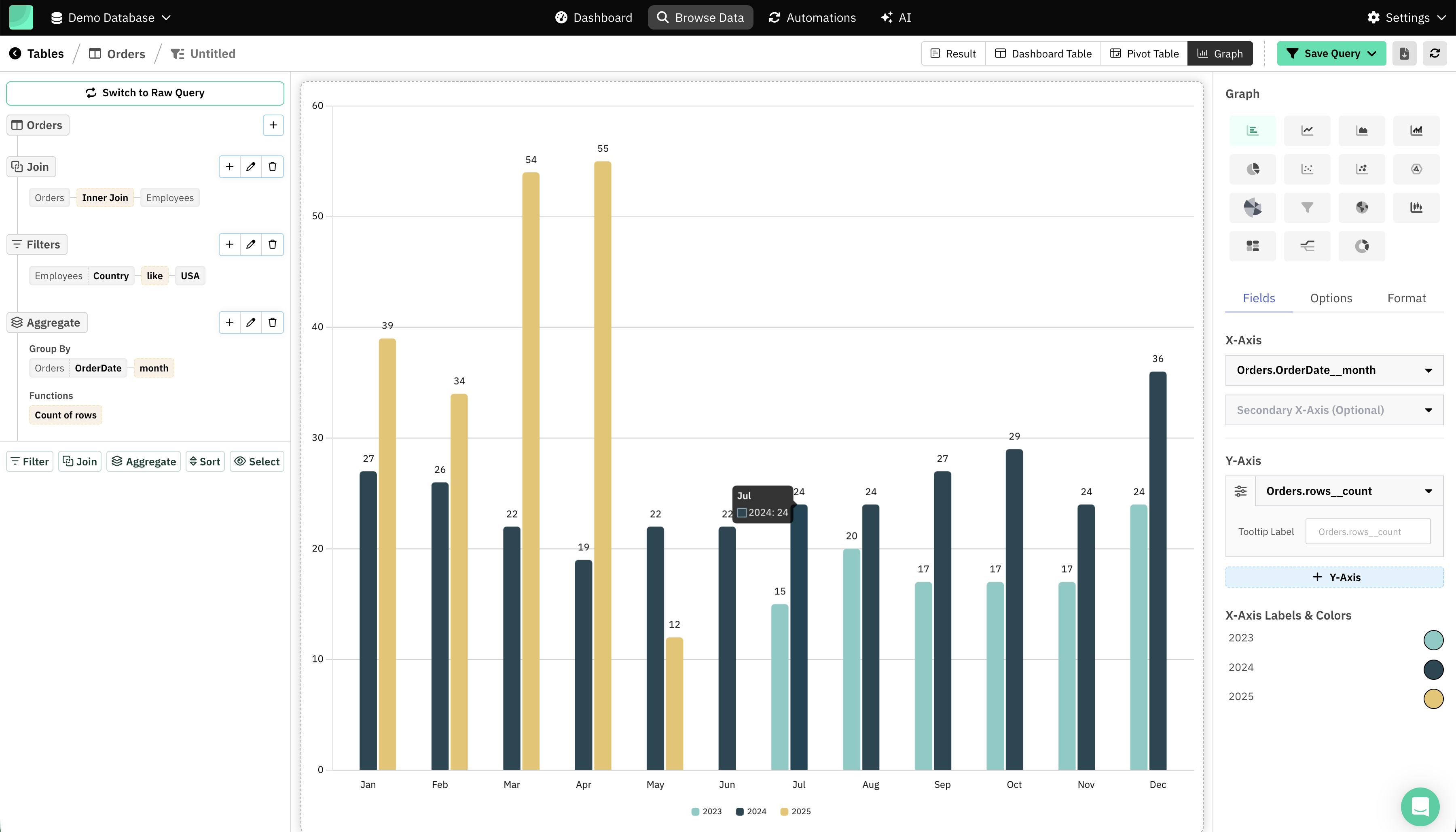This screenshot has height=832, width=1456.
Task: Open Y-Axis settings sliders icon
Action: click(1240, 491)
